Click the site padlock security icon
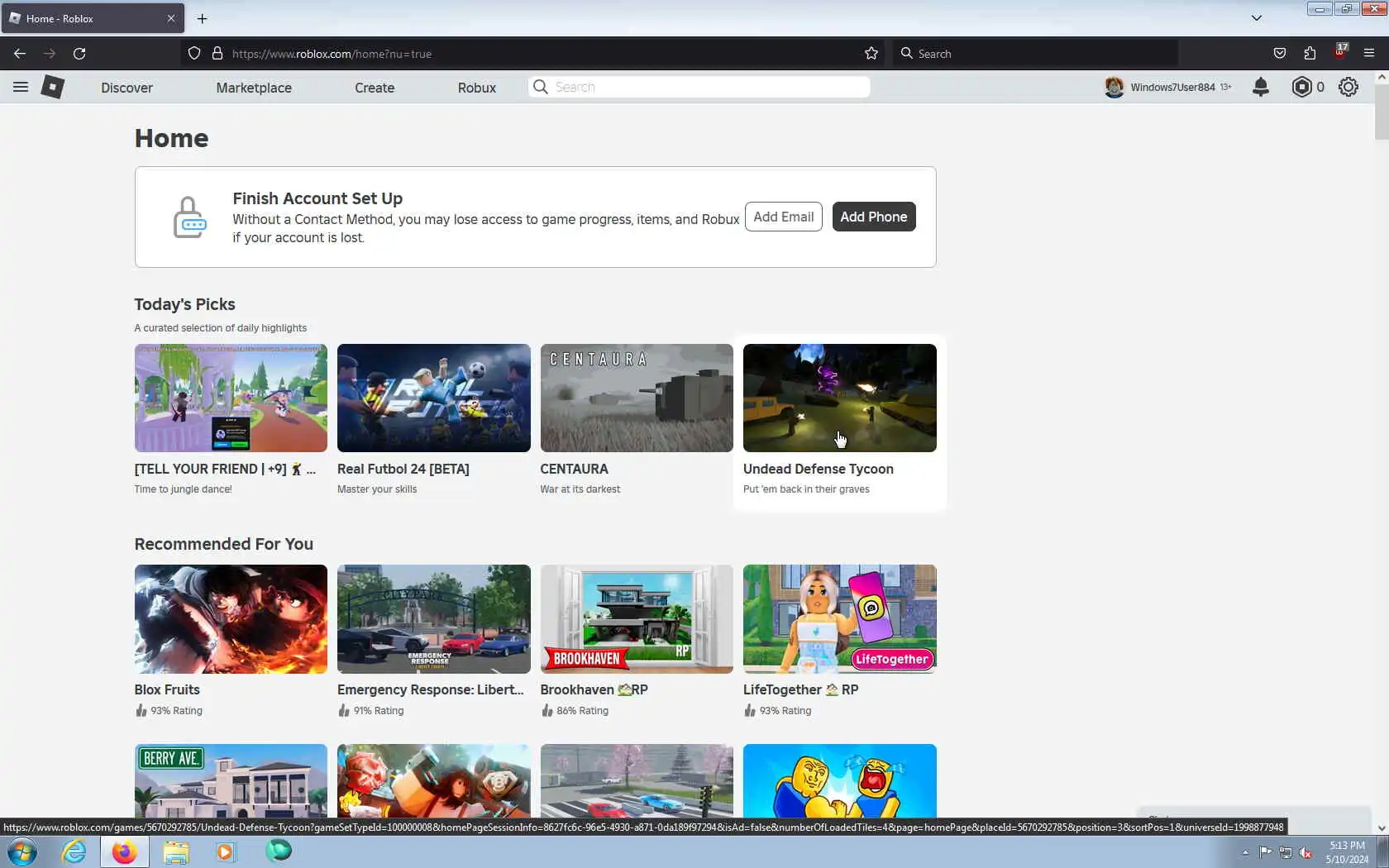Image resolution: width=1389 pixels, height=868 pixels. tap(217, 54)
